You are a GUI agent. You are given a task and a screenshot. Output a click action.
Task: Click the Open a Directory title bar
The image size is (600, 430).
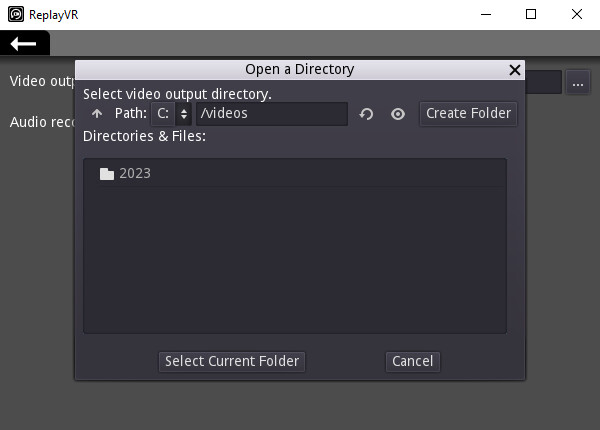point(299,70)
